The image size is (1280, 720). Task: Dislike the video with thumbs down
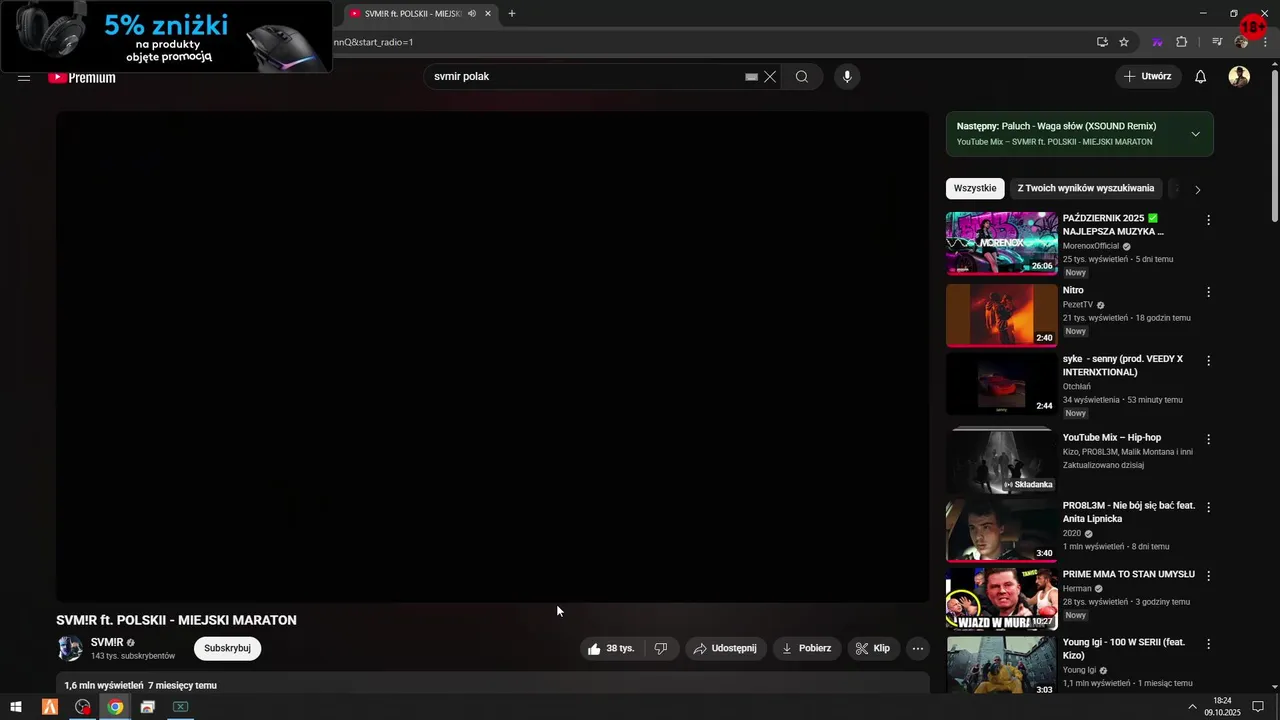[x=661, y=648]
